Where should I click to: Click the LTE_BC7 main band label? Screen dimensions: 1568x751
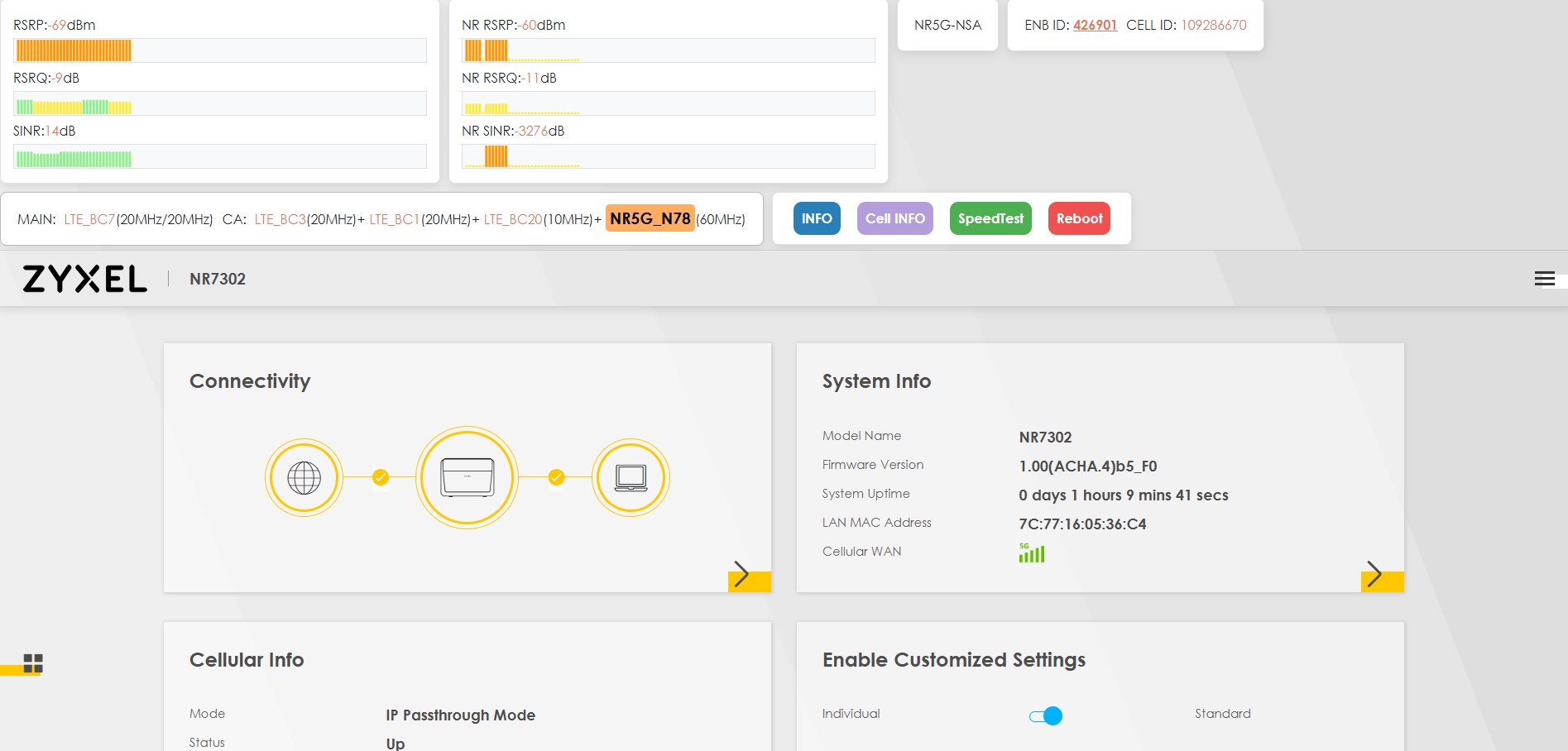coord(89,219)
